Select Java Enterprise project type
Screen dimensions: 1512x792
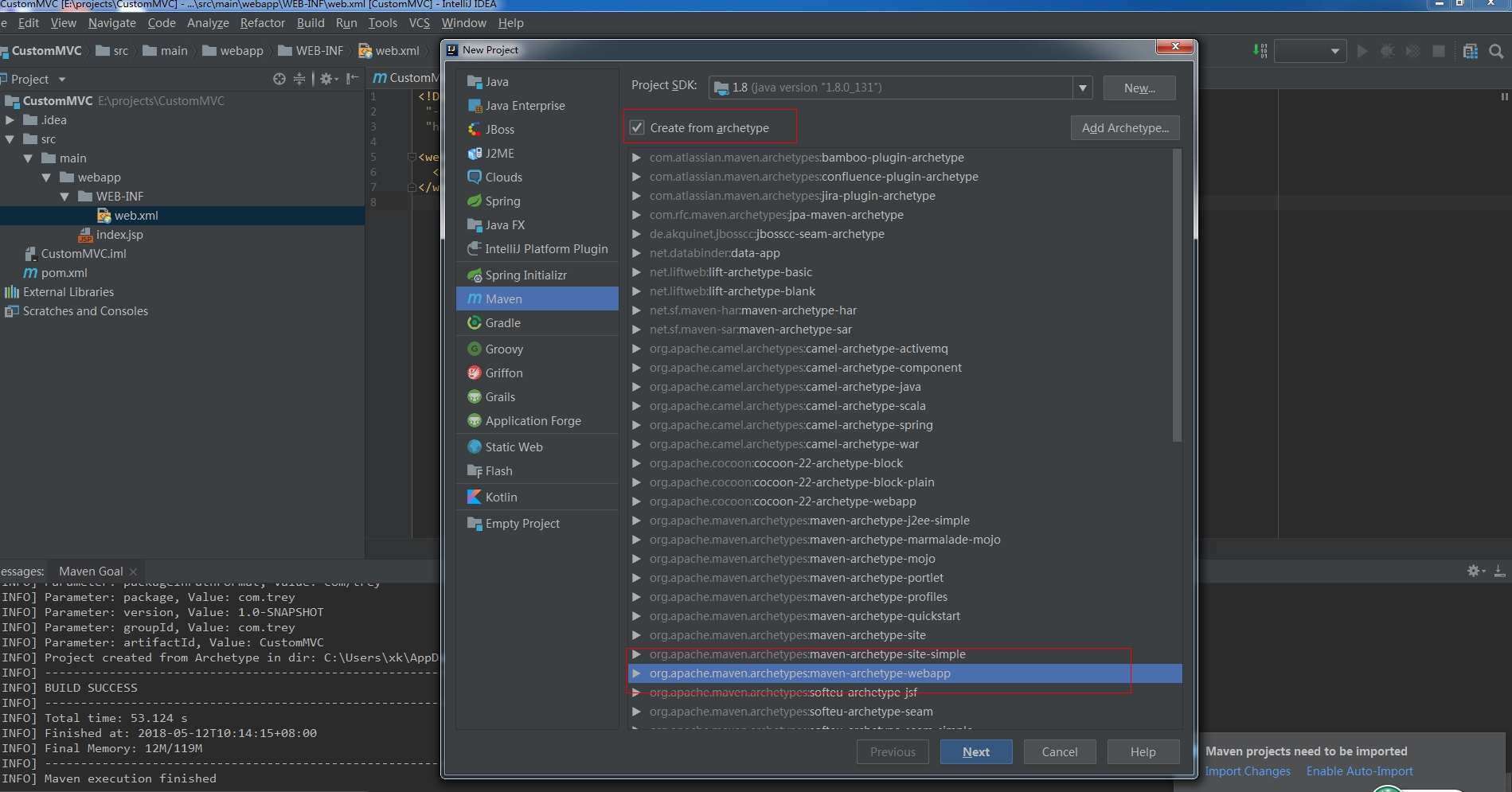click(537, 106)
